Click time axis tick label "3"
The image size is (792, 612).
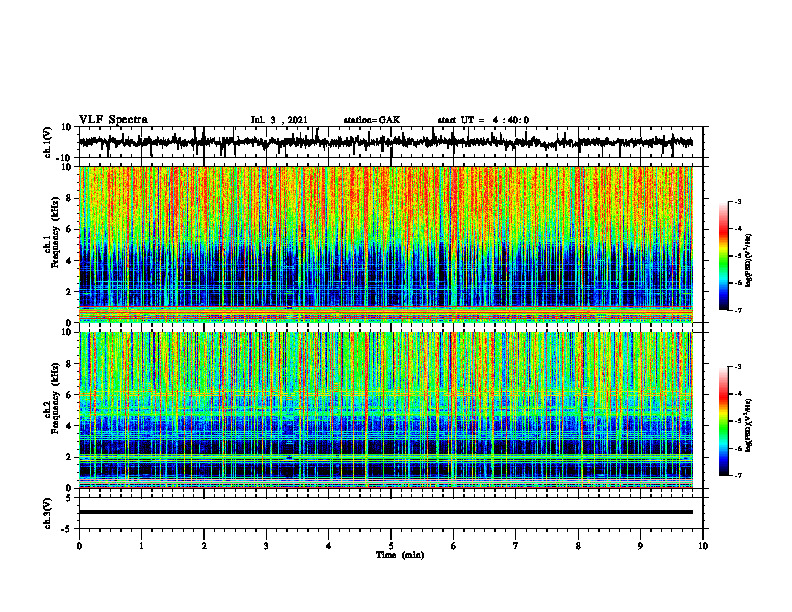click(x=266, y=546)
